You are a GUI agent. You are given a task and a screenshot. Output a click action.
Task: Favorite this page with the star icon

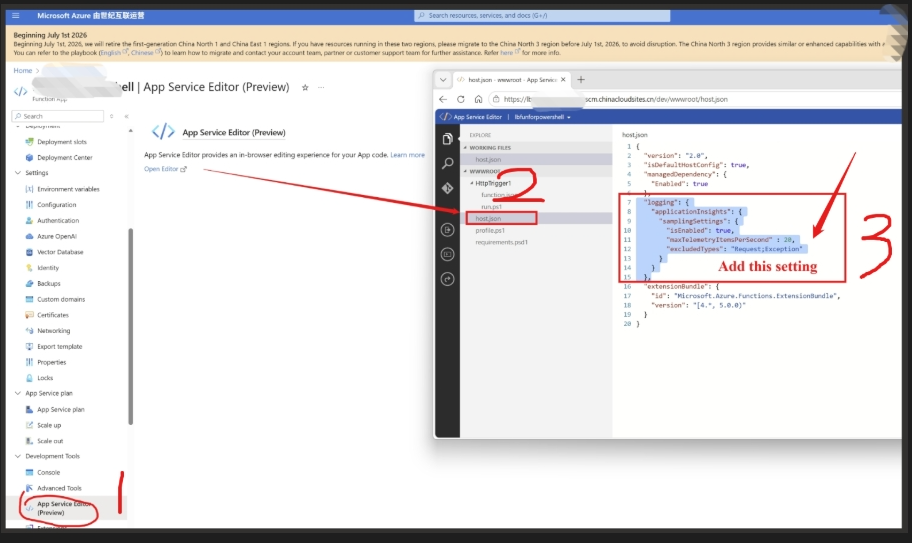(305, 87)
